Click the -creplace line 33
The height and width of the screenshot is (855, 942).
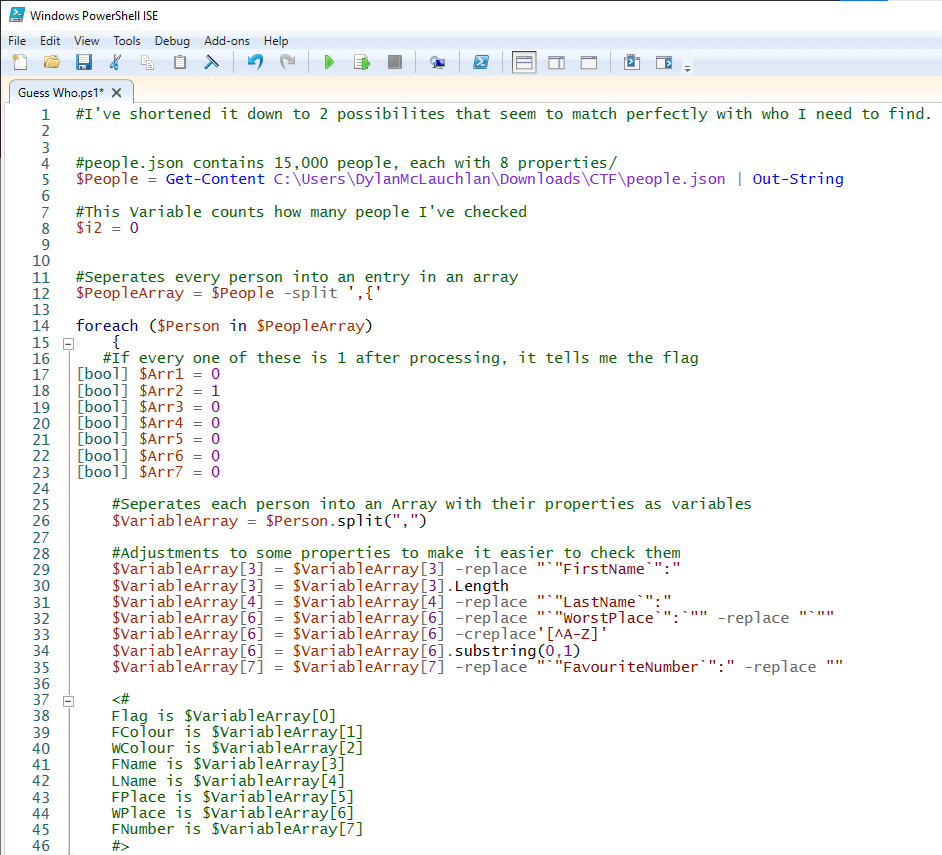click(x=359, y=634)
